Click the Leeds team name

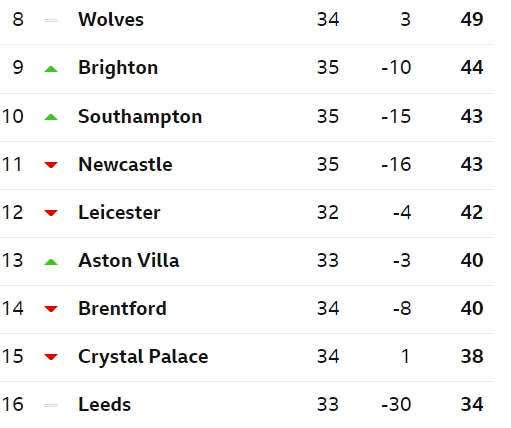pos(105,404)
